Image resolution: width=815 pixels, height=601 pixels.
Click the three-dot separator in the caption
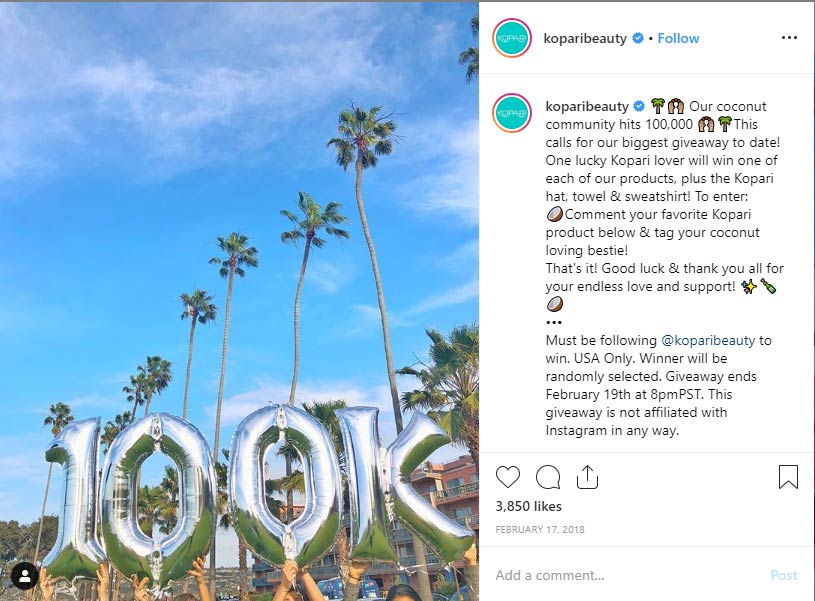click(x=554, y=322)
